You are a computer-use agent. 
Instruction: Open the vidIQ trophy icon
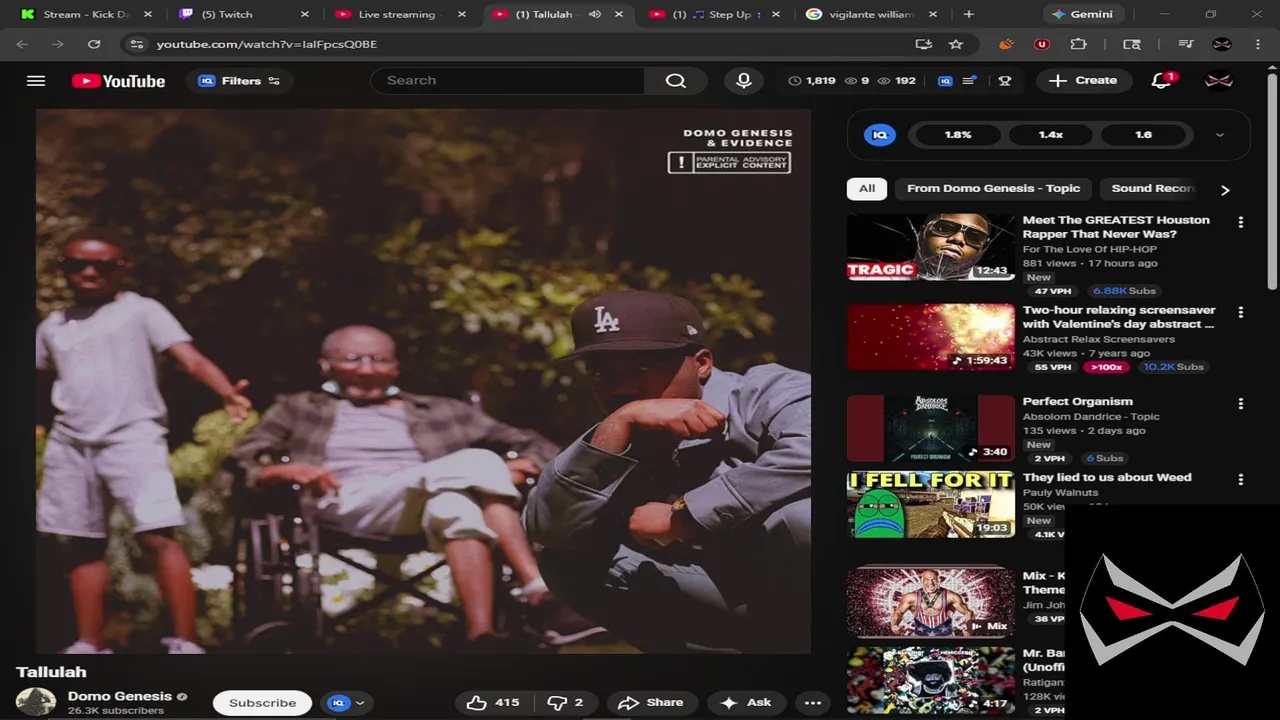point(1005,81)
